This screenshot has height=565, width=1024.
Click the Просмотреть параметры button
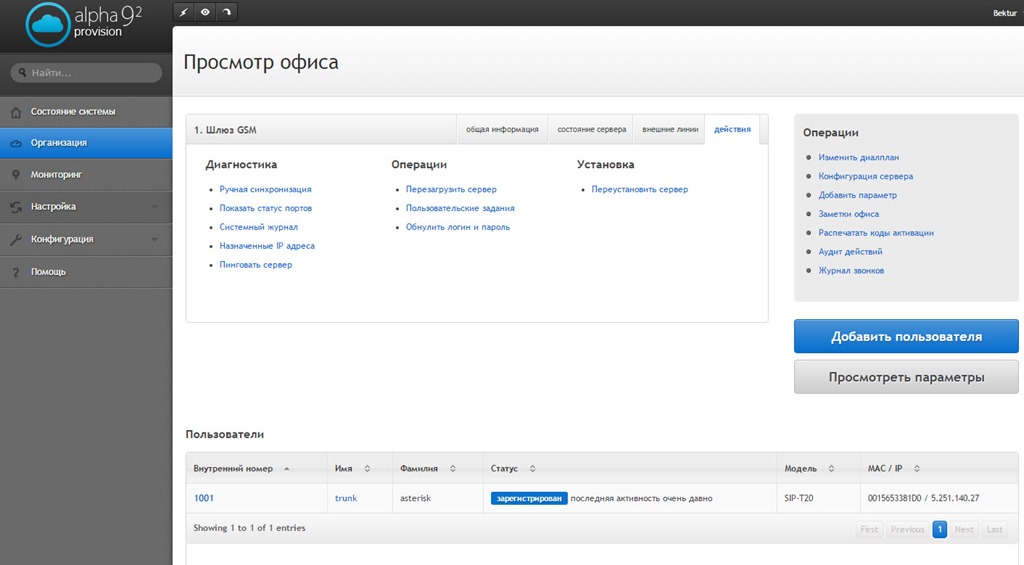pyautogui.click(x=906, y=377)
